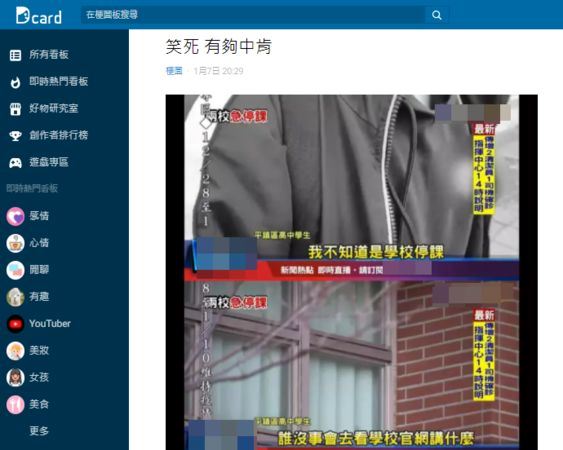
Task: Open the bottom brick wall news image
Action: coord(352,366)
